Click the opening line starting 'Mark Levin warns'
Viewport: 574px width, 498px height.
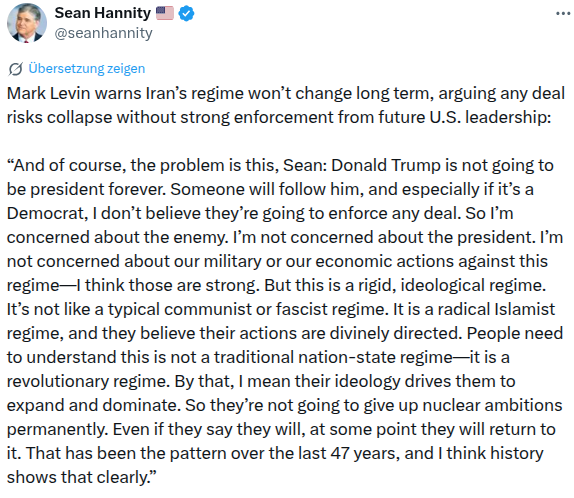tap(286, 93)
